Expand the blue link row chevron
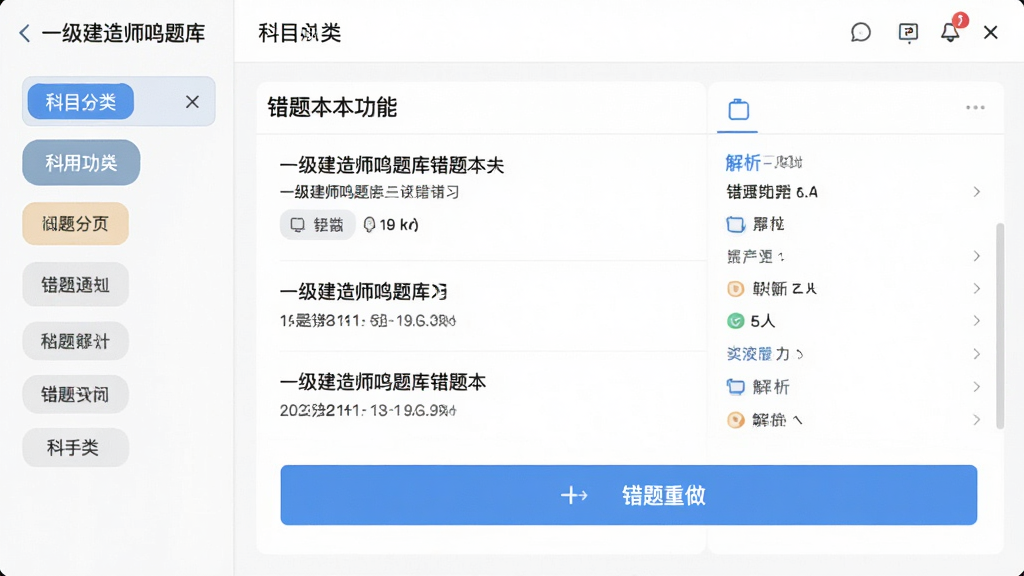 [977, 354]
